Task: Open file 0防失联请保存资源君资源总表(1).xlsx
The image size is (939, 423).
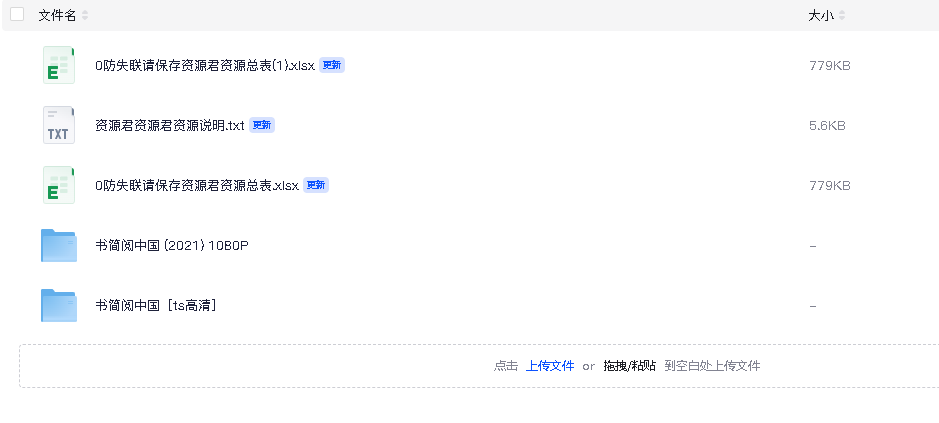Action: [x=205, y=66]
